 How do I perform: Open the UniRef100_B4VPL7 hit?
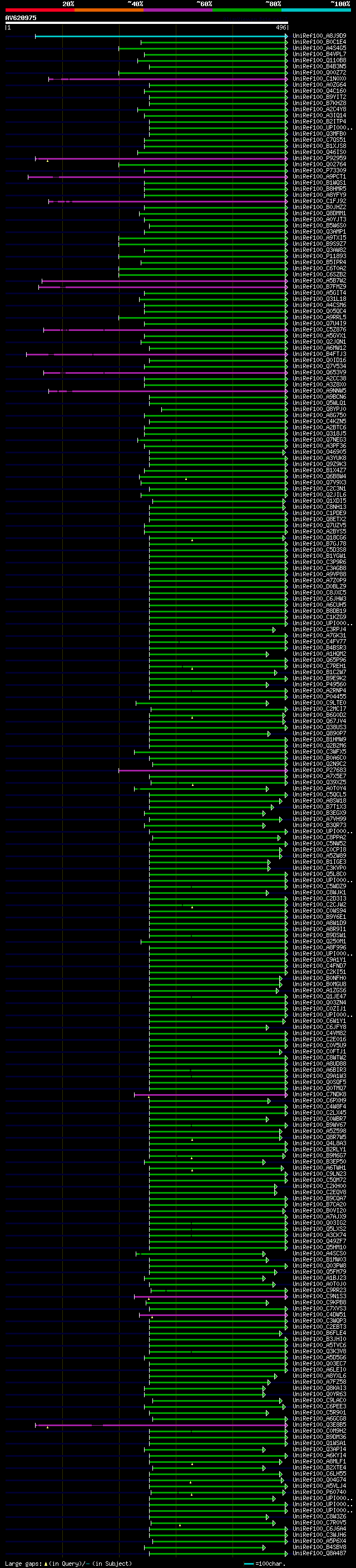click(319, 54)
